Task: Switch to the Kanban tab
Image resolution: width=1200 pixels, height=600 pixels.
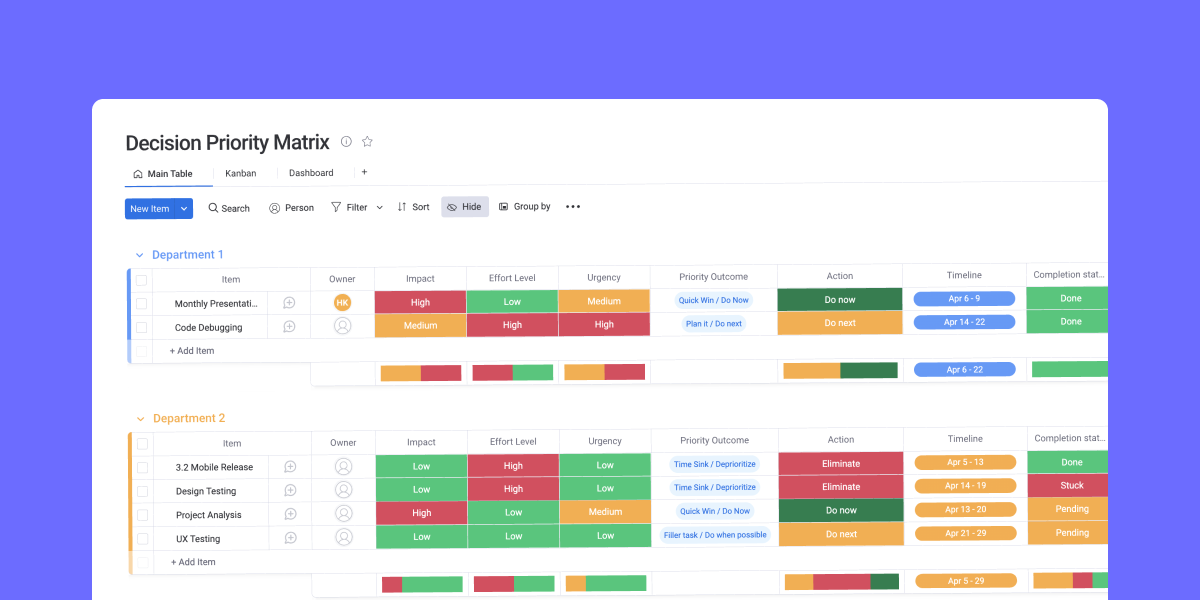Action: (x=240, y=173)
